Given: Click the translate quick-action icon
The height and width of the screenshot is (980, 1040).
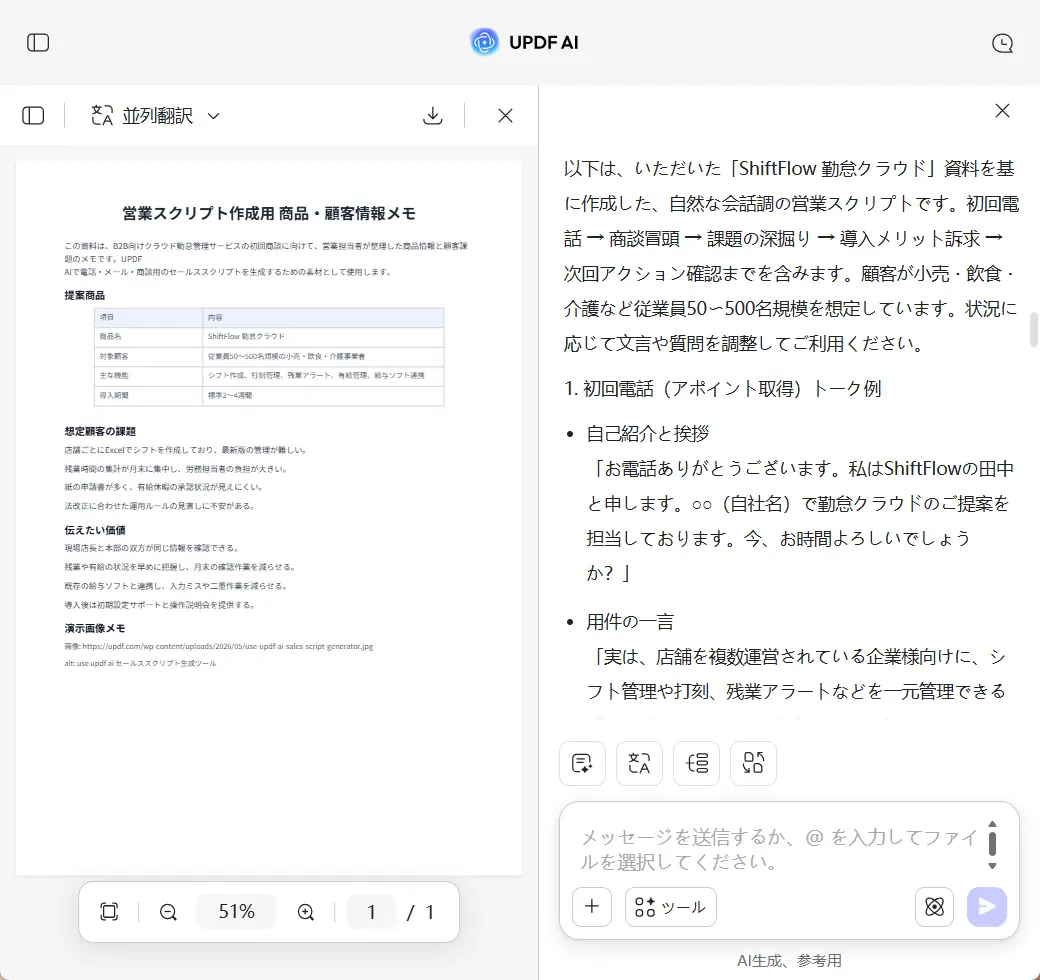Looking at the screenshot, I should 639,763.
